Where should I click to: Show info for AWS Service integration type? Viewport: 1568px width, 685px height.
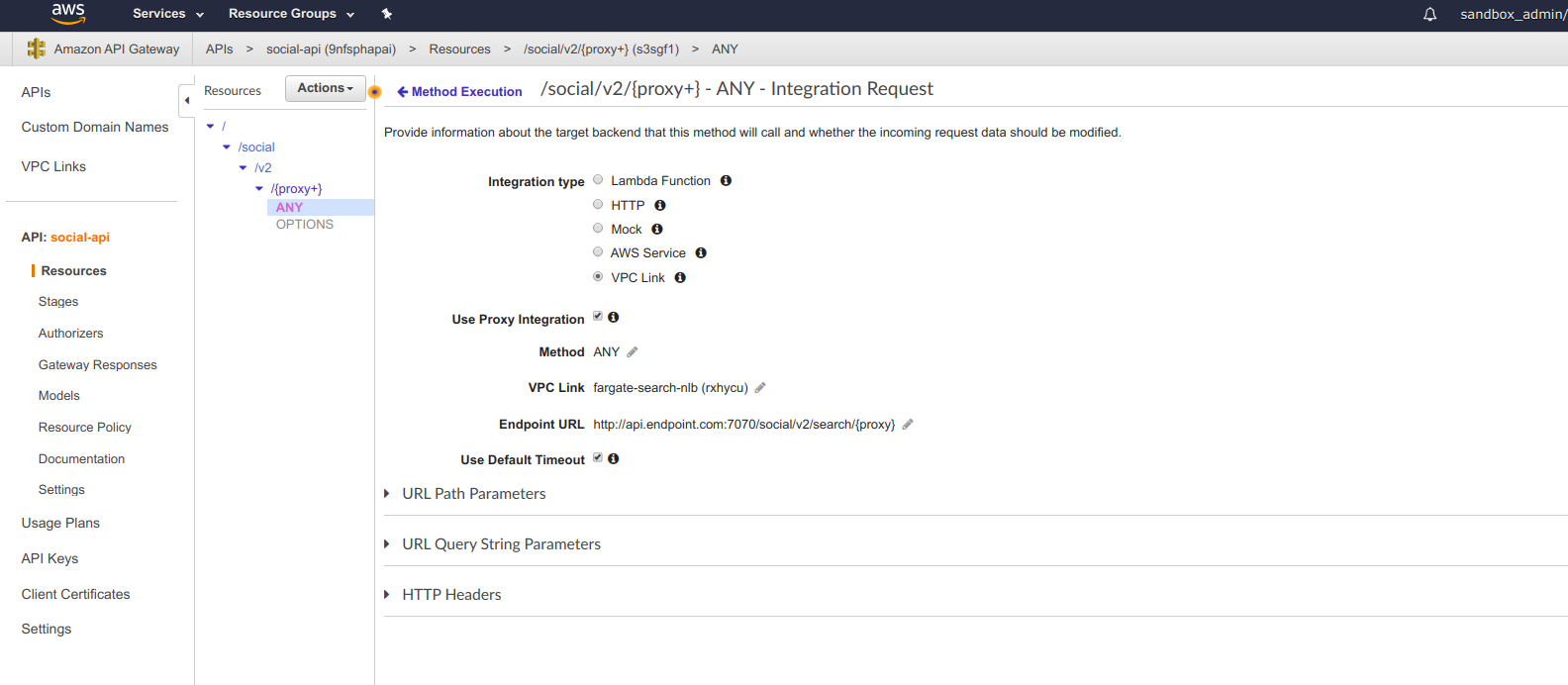(701, 253)
